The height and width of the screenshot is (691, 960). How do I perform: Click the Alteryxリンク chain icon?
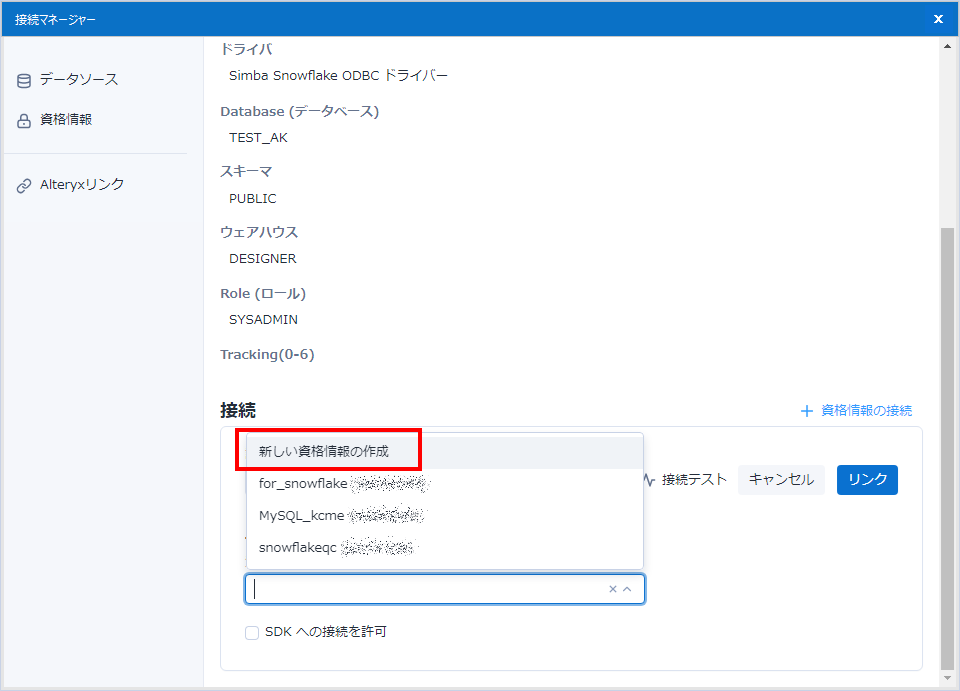coord(24,186)
